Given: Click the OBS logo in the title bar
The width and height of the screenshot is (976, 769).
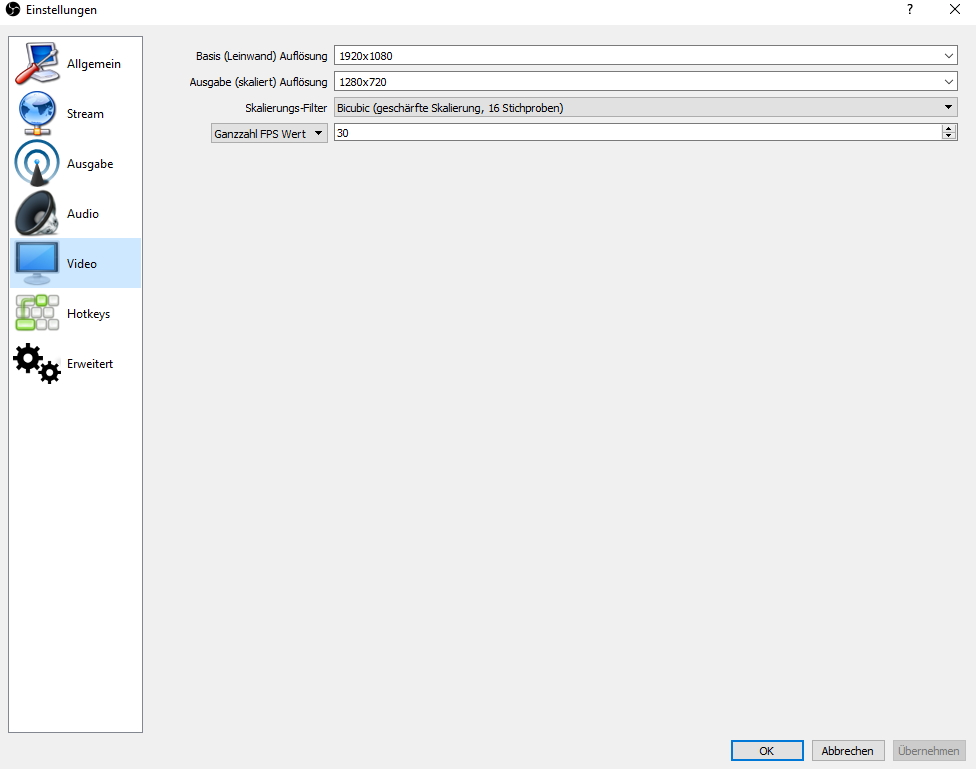Looking at the screenshot, I should 13,10.
